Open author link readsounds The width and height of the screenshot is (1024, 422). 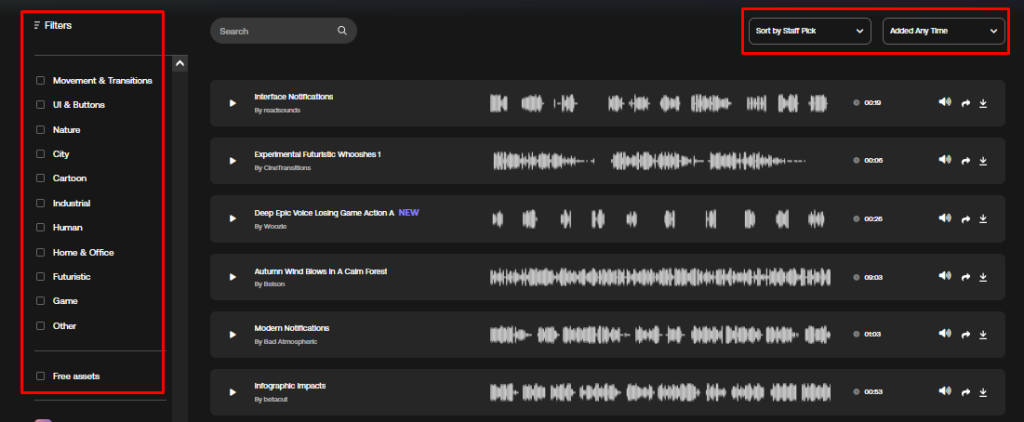[x=278, y=110]
